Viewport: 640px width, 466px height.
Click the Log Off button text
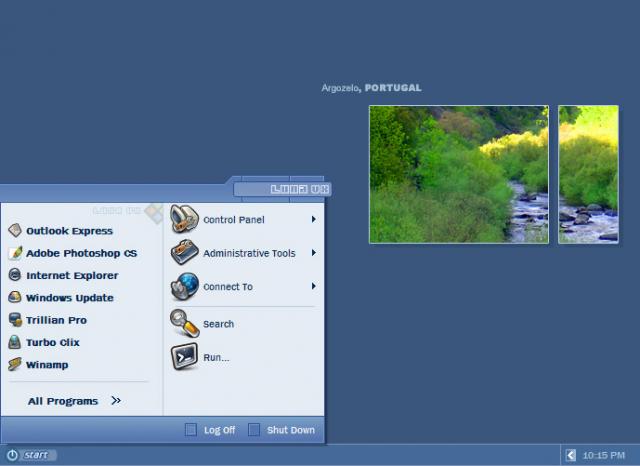pyautogui.click(x=219, y=430)
